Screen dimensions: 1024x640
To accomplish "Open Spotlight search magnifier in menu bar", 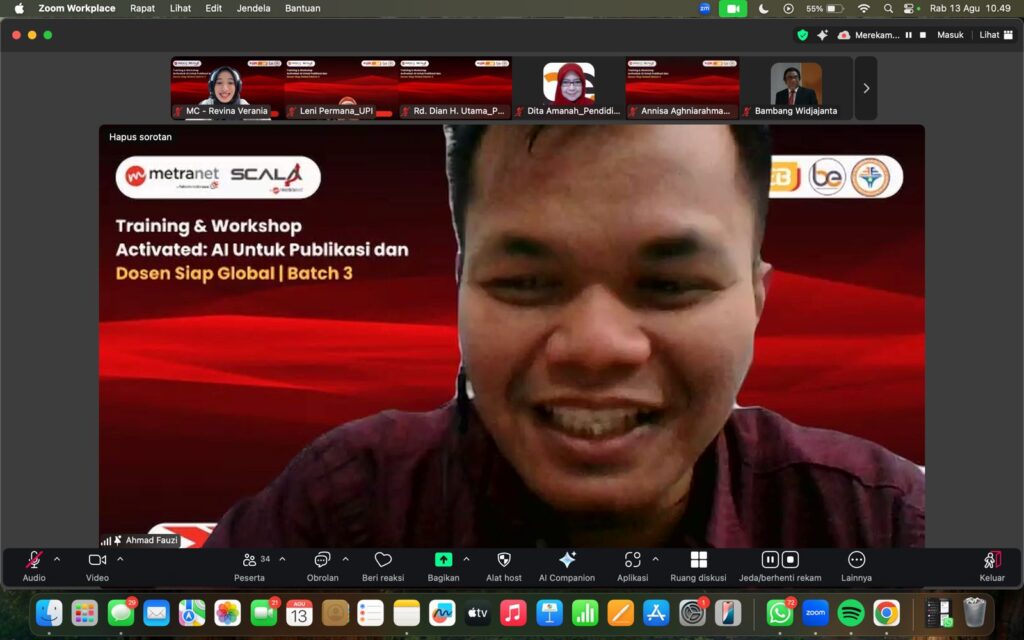I will pos(888,8).
